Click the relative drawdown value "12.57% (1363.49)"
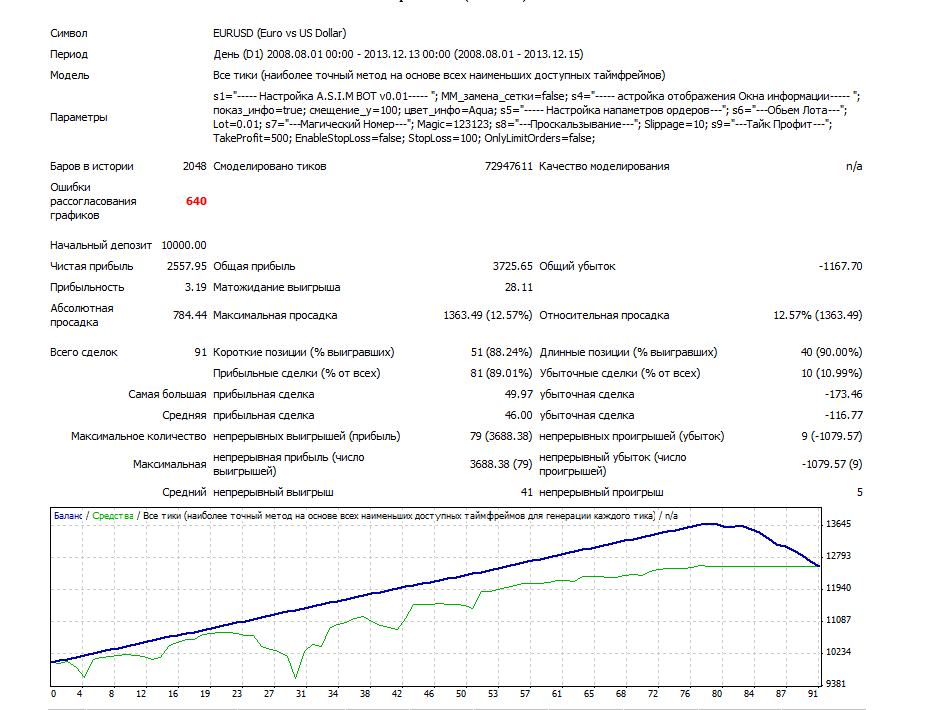 pyautogui.click(x=818, y=315)
